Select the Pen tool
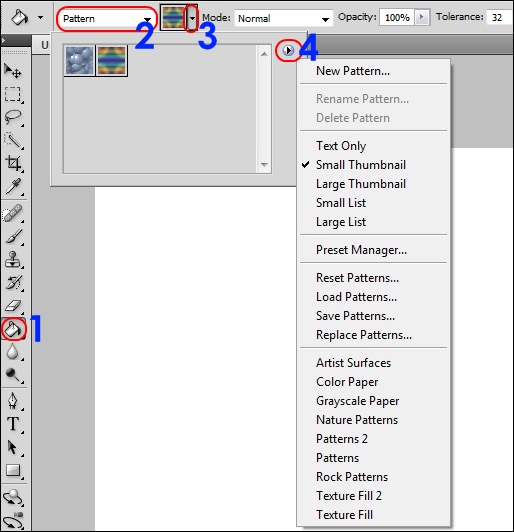 13,401
